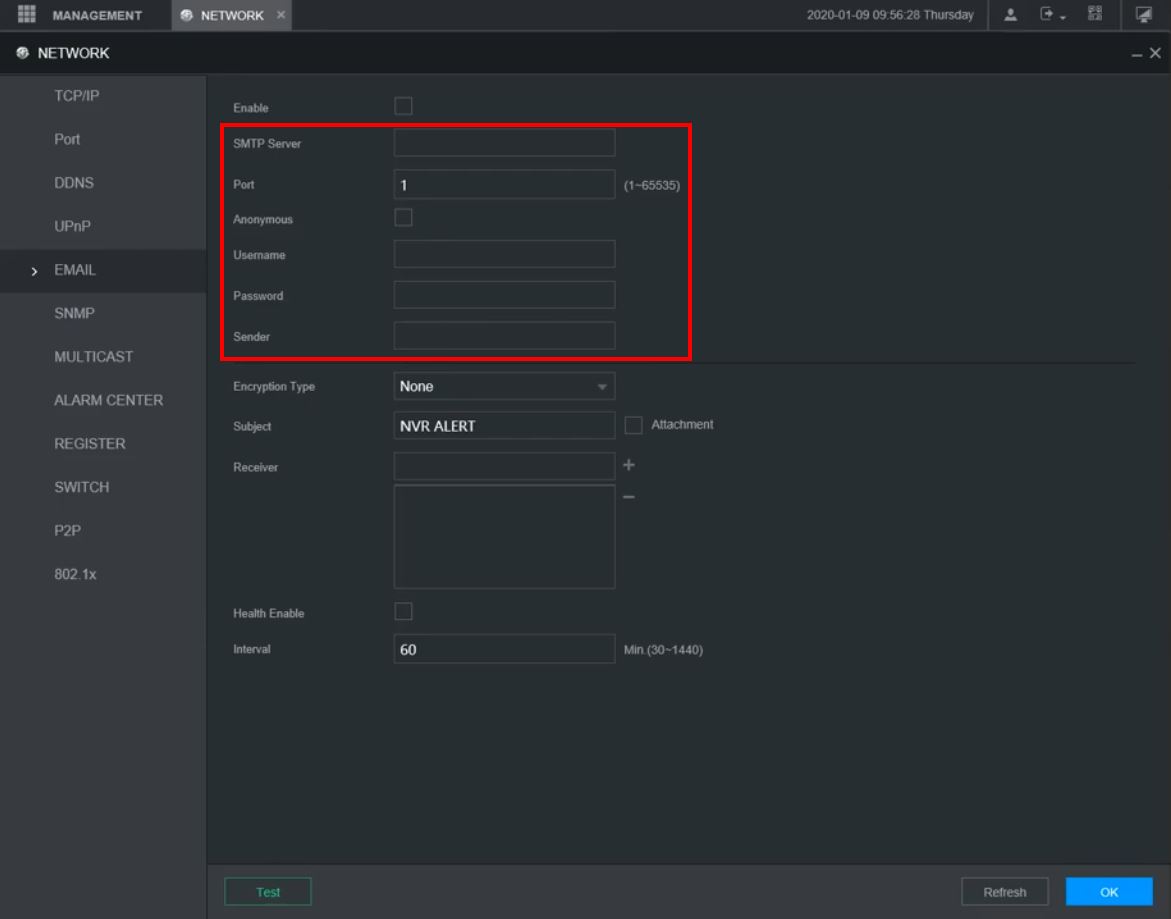Switch to the MANAGEMENT tab
The width and height of the screenshot is (1171, 919).
pos(97,15)
